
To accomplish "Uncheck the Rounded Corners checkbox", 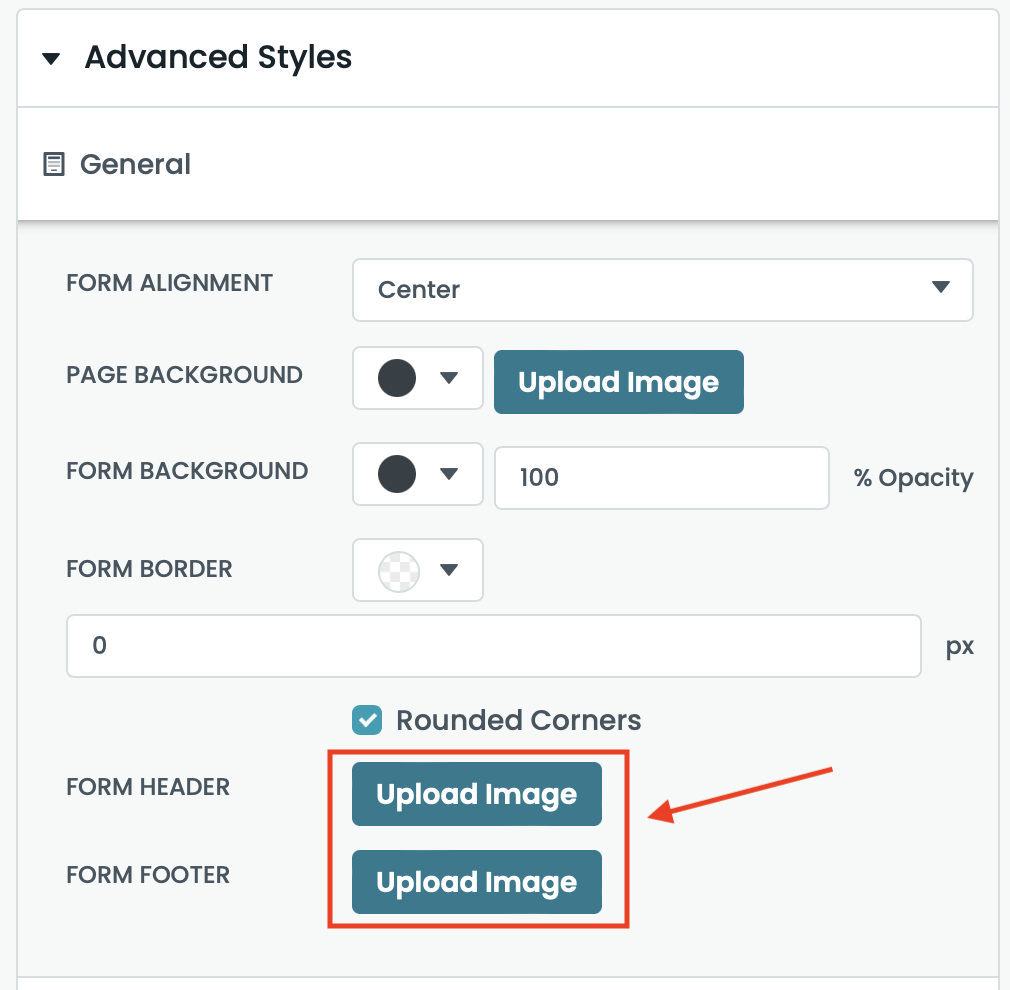I will [368, 720].
